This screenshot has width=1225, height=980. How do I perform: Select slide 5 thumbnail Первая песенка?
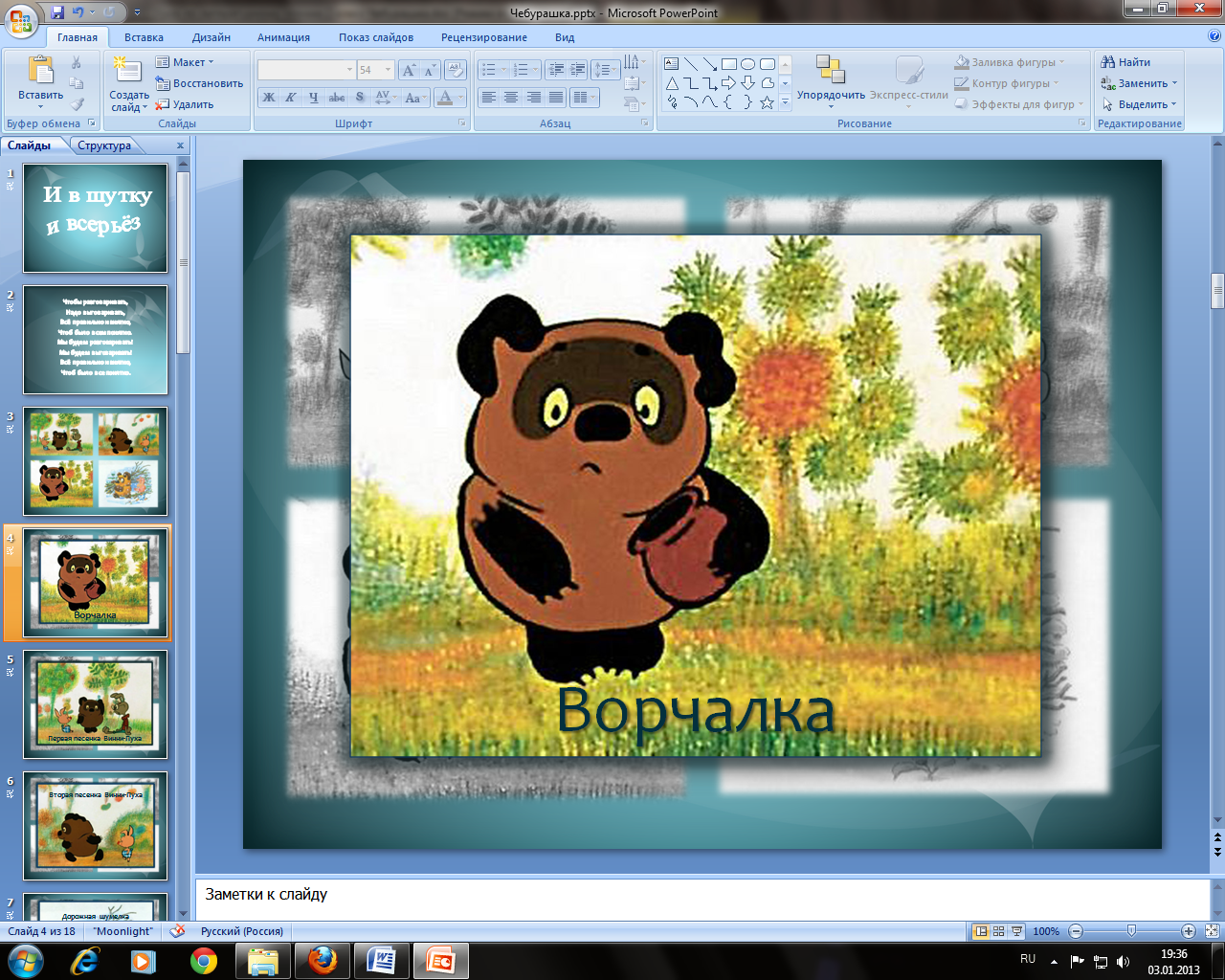click(x=96, y=704)
